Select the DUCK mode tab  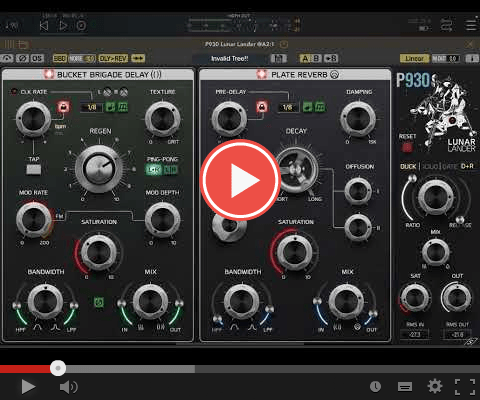click(x=408, y=166)
